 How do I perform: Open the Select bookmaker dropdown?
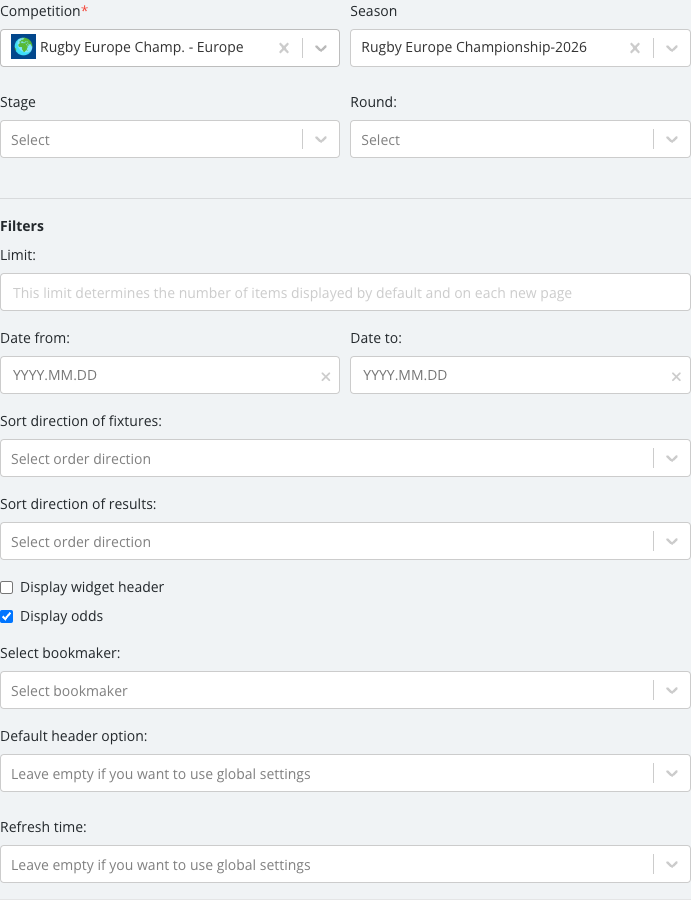pyautogui.click(x=345, y=690)
